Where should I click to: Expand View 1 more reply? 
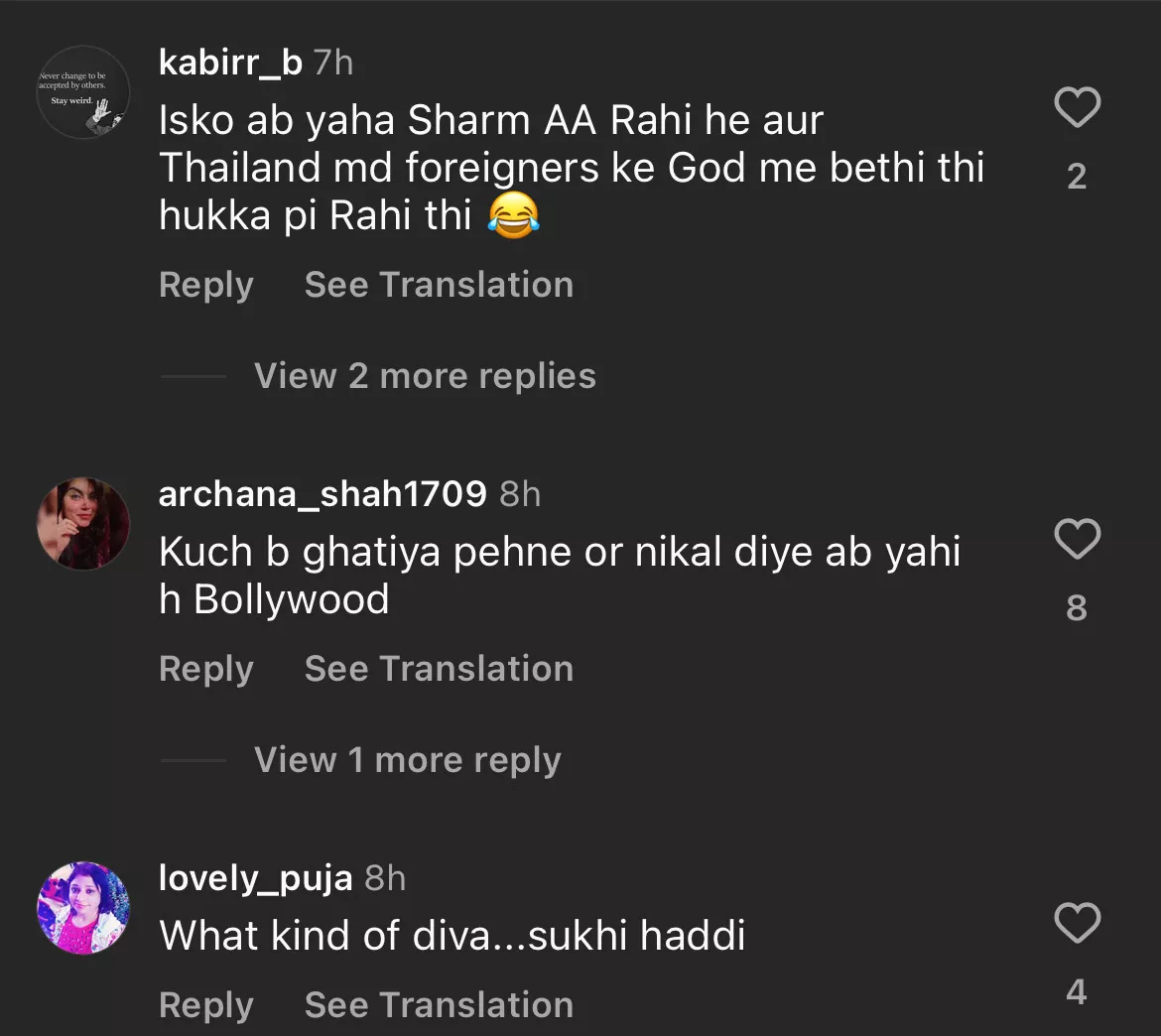[x=407, y=760]
